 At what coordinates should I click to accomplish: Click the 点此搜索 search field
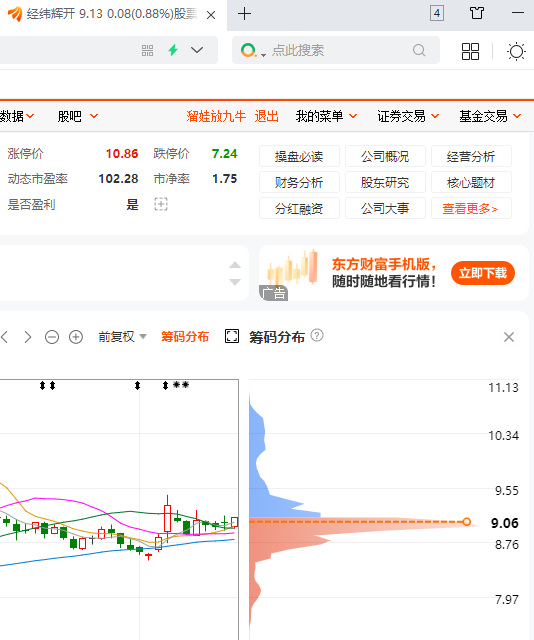pyautogui.click(x=336, y=50)
